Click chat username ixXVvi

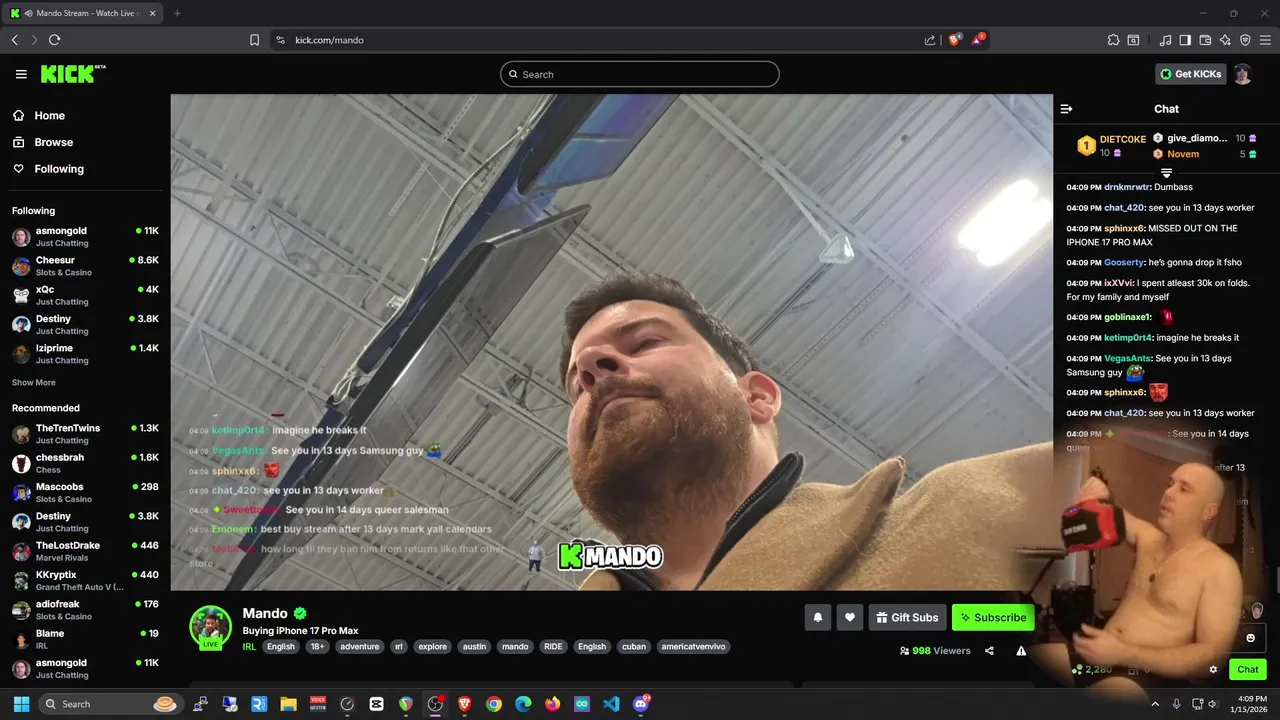tap(1119, 283)
